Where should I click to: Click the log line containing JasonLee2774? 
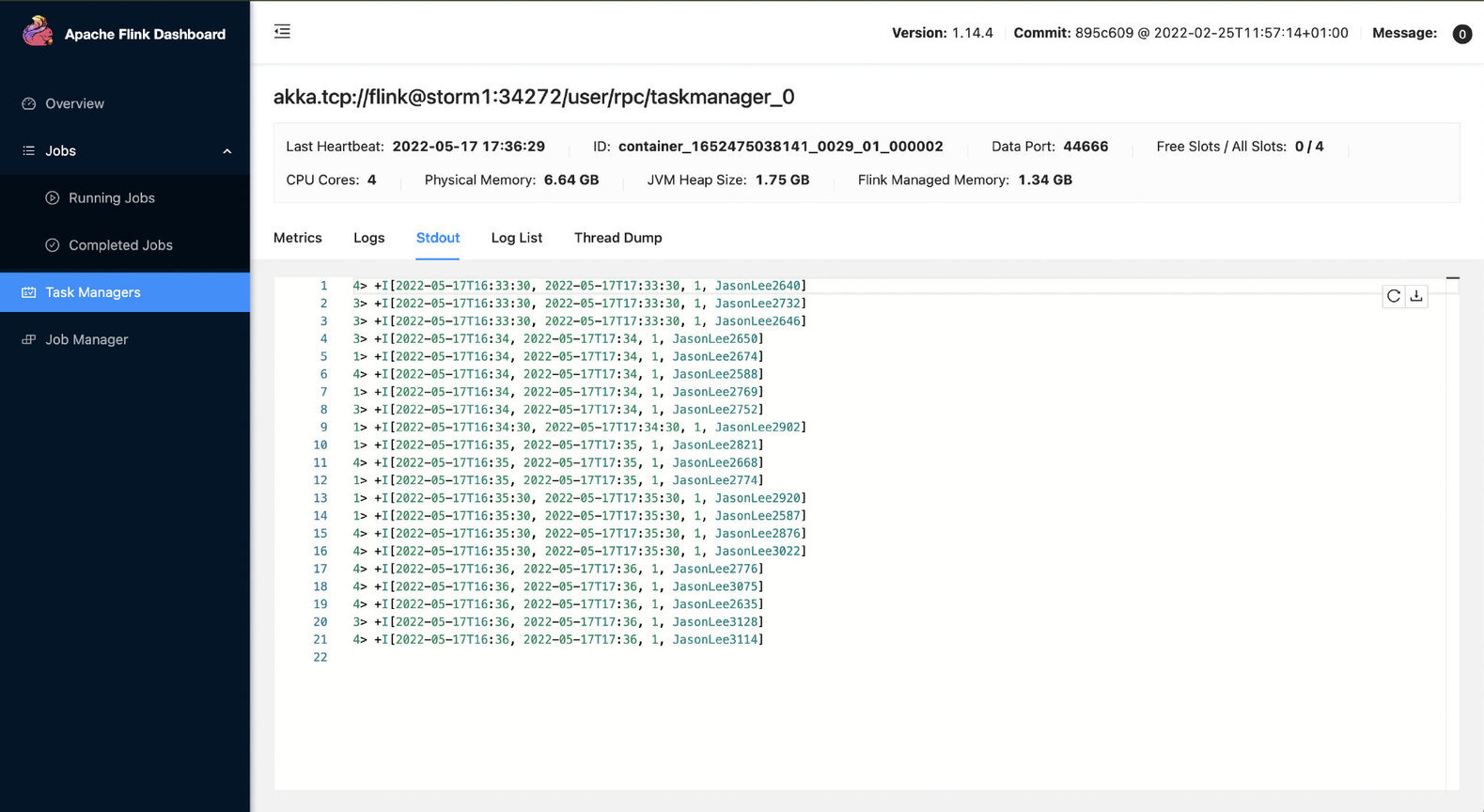[558, 480]
